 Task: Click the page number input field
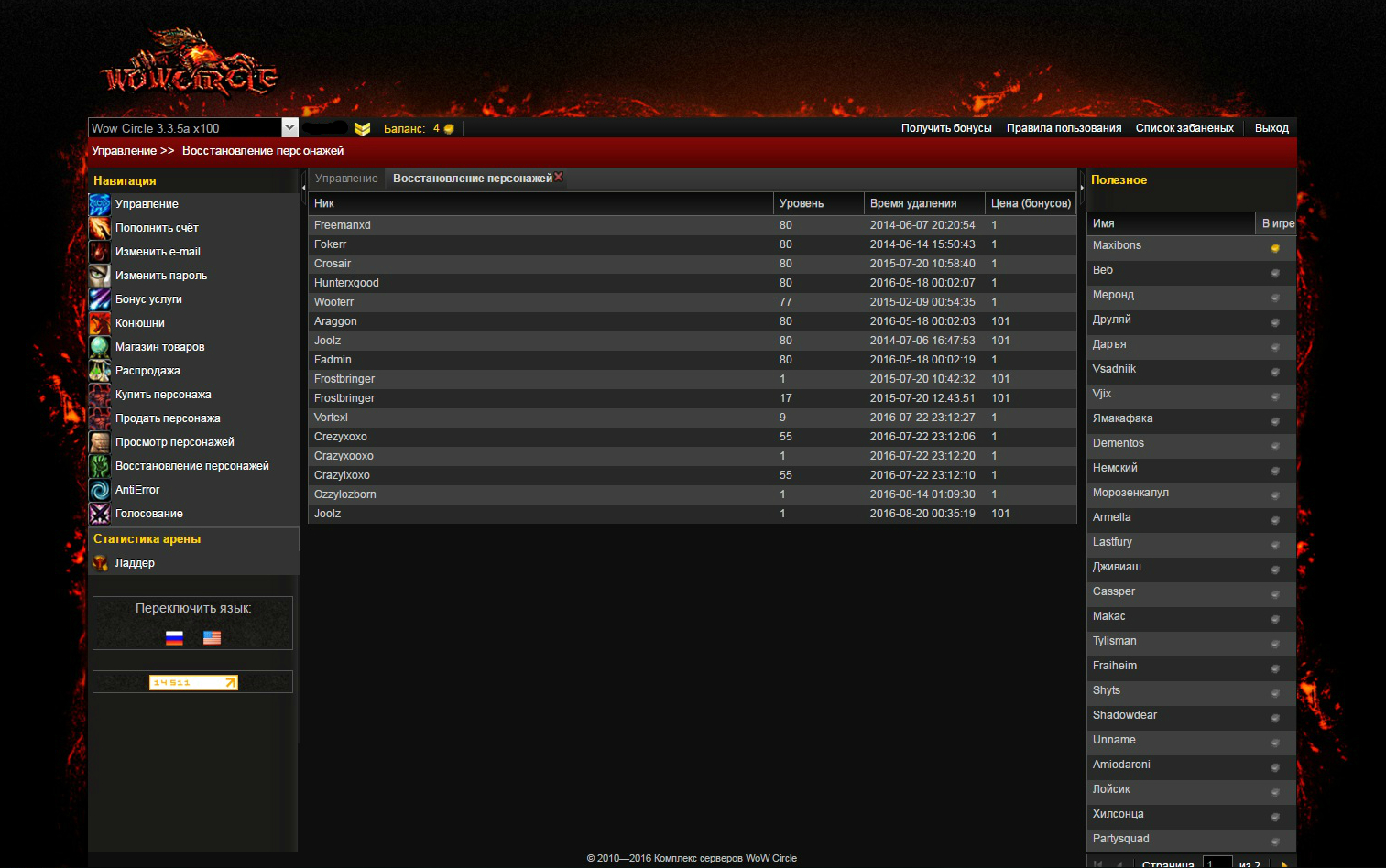tap(1217, 863)
